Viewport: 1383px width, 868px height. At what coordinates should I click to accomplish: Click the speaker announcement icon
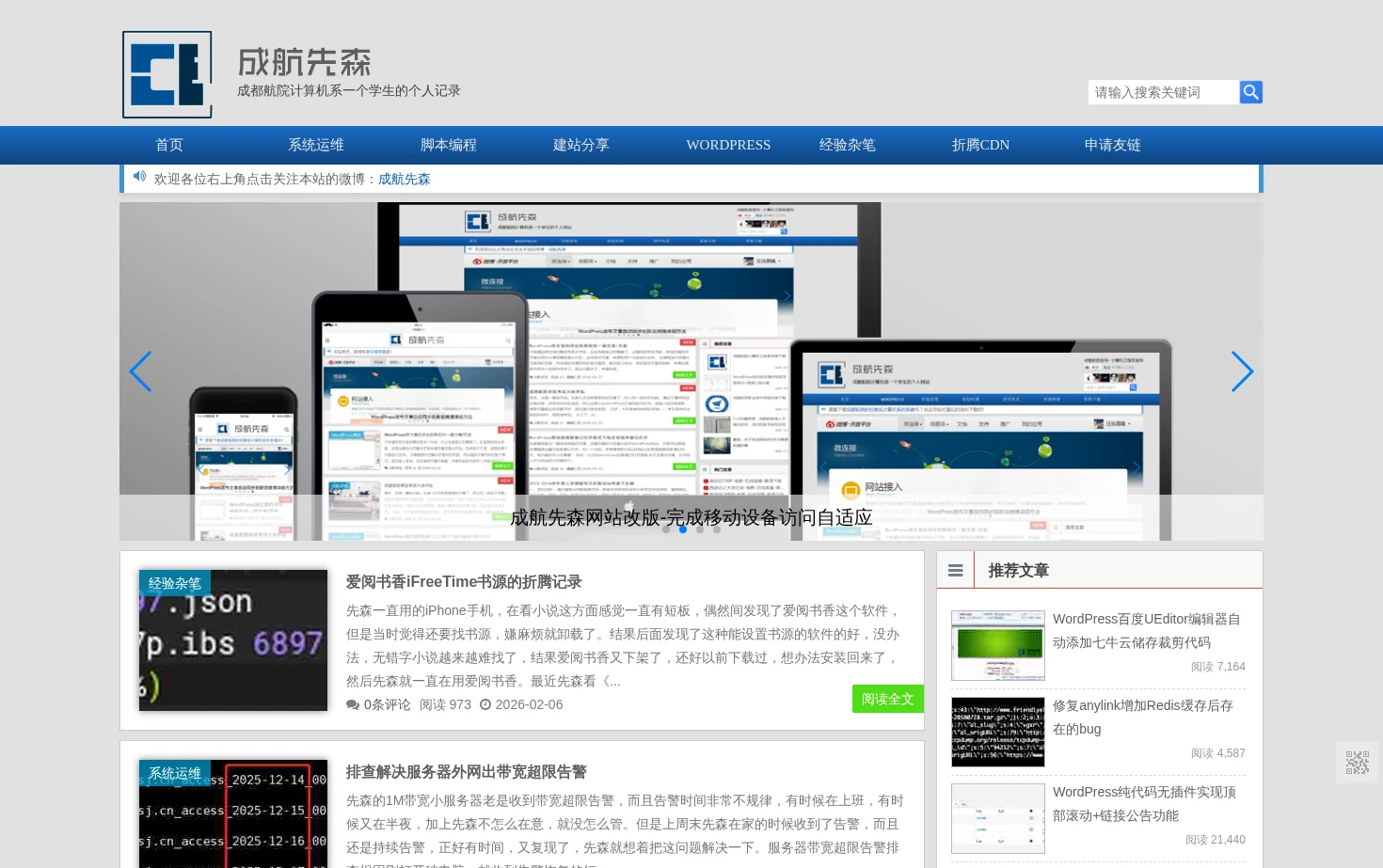tap(139, 177)
